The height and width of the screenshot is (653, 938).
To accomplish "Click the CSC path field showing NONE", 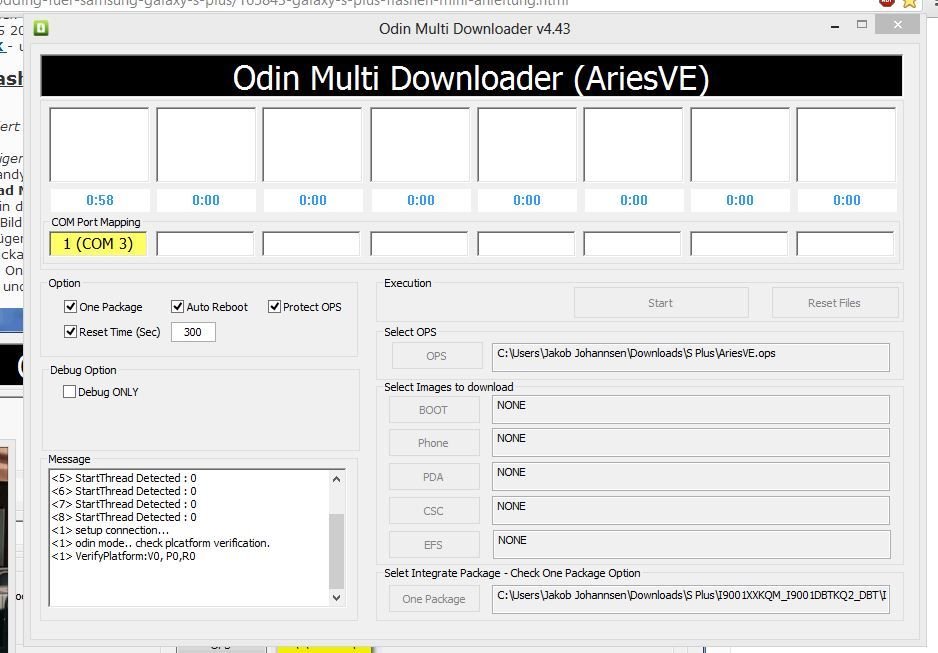I will click(690, 511).
